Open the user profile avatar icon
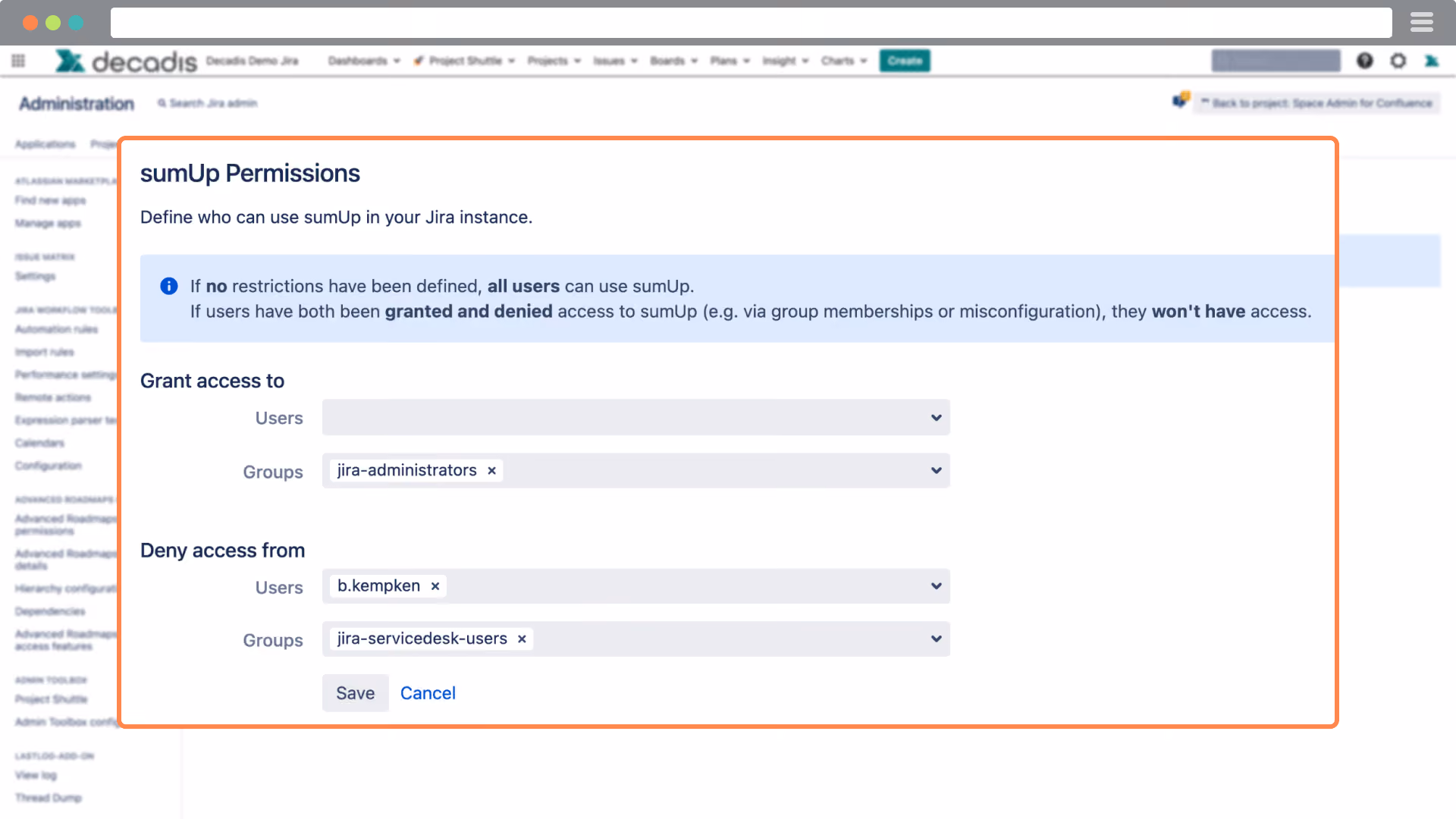Viewport: 1456px width, 819px height. coord(1431,61)
